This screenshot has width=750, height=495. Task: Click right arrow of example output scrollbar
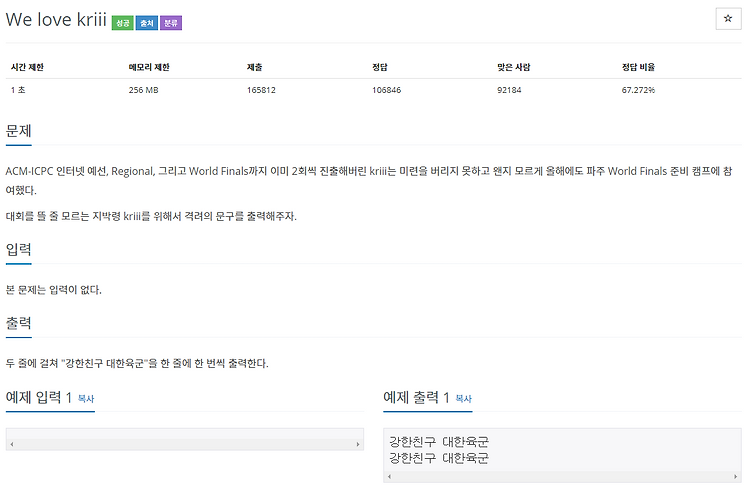click(735, 476)
